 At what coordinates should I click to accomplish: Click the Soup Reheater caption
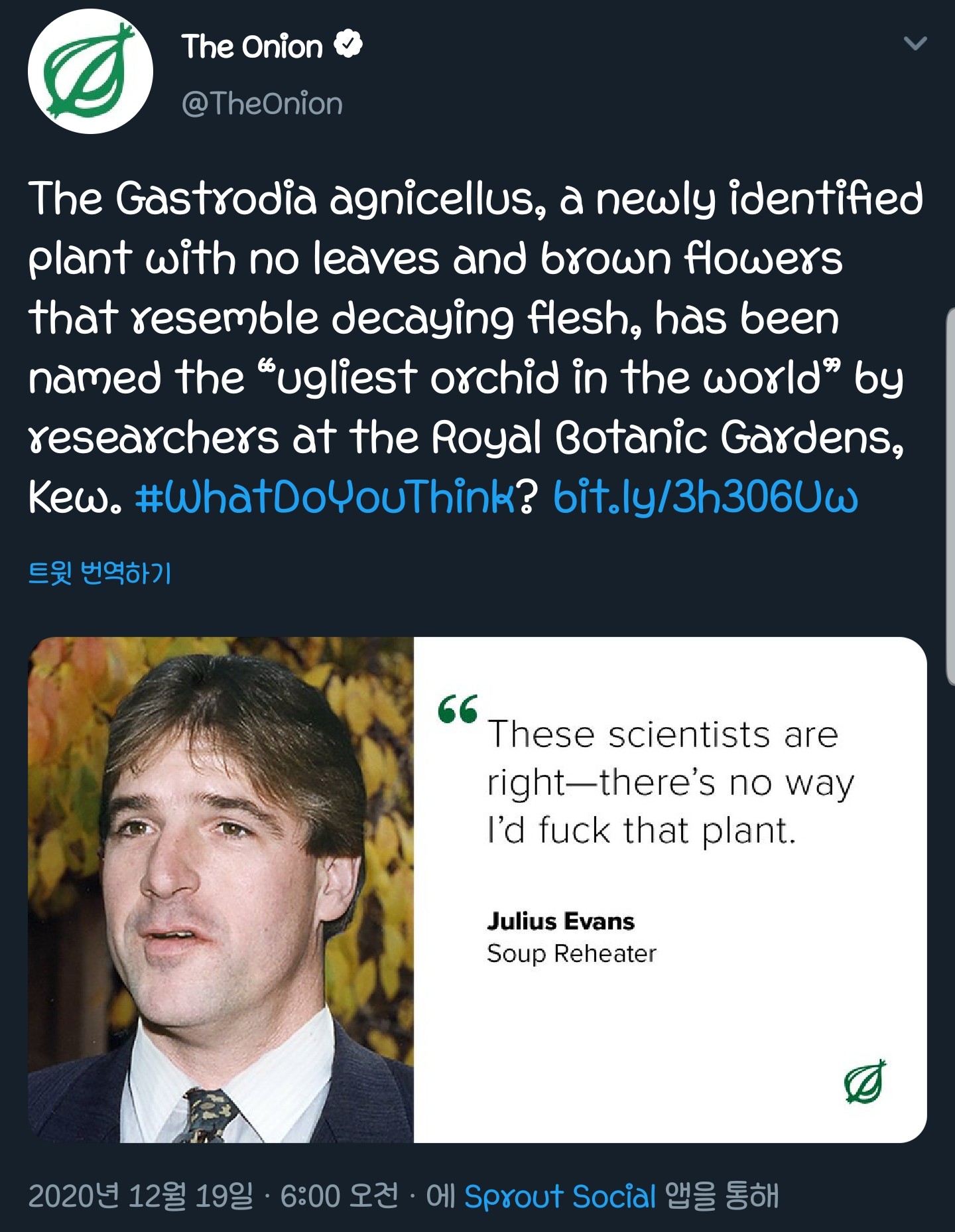click(571, 953)
